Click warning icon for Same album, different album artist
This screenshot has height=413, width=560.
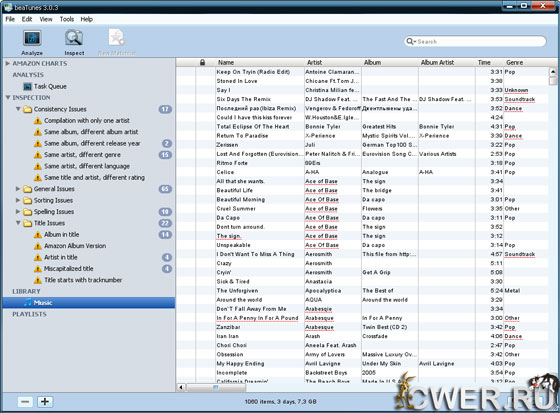38,132
